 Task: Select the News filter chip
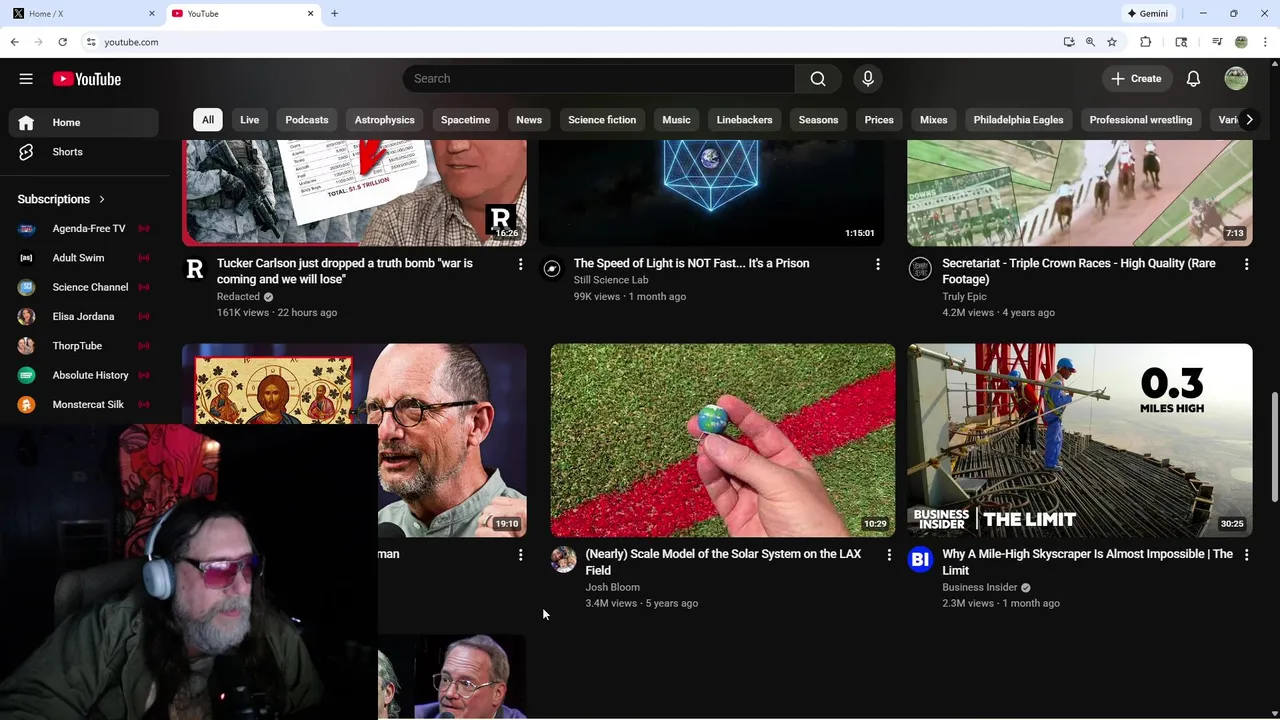pos(529,120)
